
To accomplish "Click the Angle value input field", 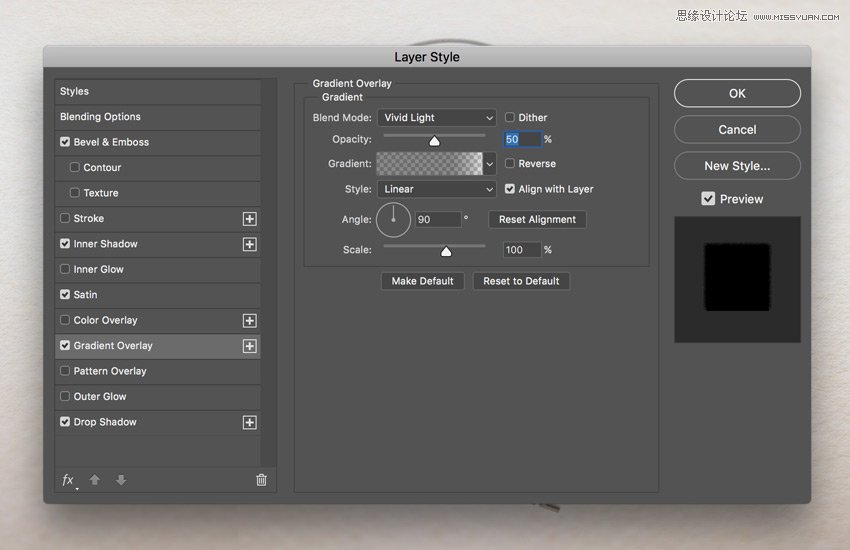I will [x=437, y=219].
